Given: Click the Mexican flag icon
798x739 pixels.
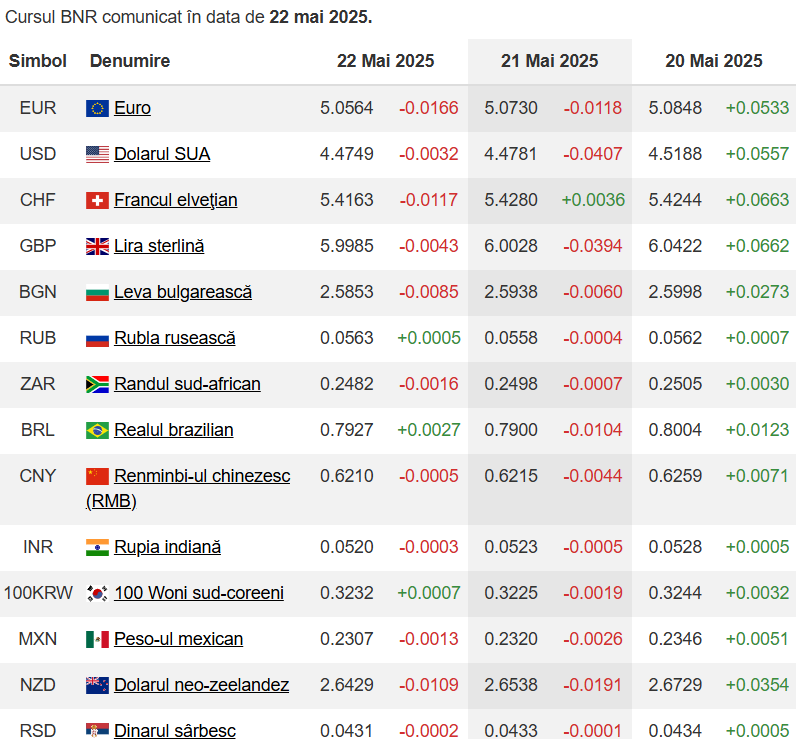Looking at the screenshot, I should point(97,639).
